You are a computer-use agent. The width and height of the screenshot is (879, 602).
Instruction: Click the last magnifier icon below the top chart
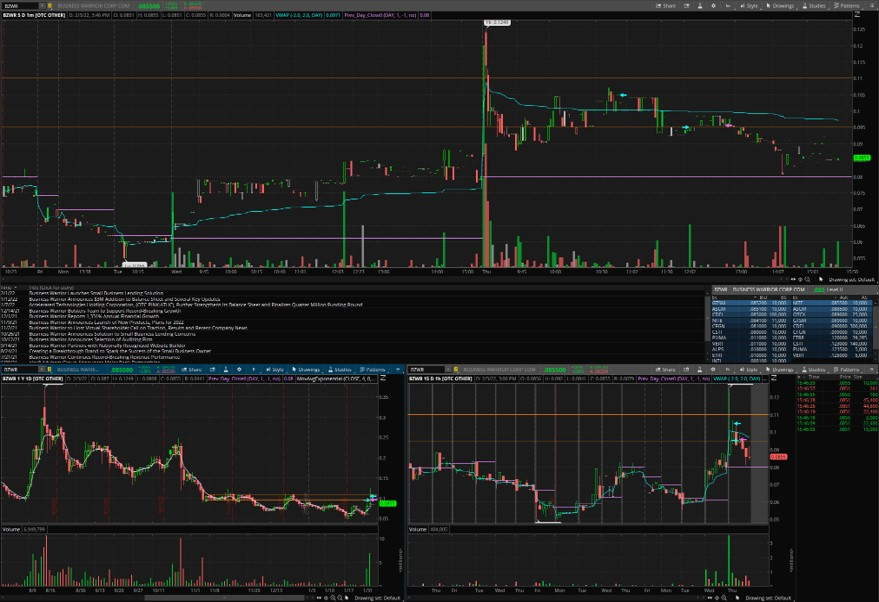[x=807, y=279]
